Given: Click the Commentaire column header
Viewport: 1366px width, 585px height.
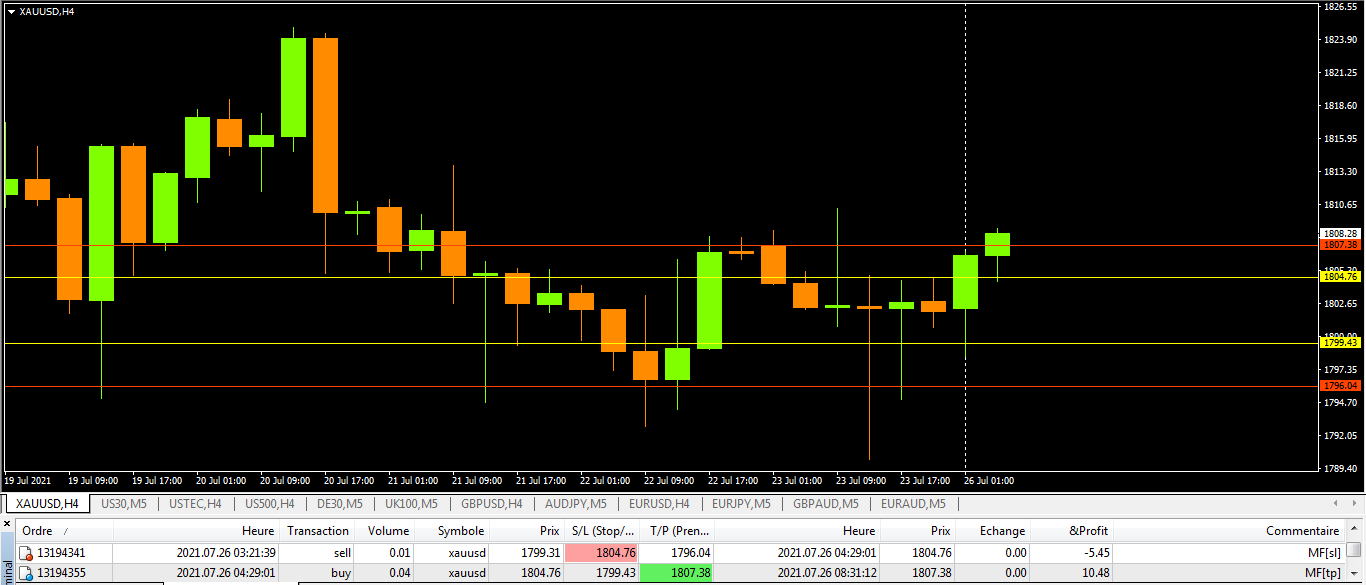Looking at the screenshot, I should point(1301,531).
